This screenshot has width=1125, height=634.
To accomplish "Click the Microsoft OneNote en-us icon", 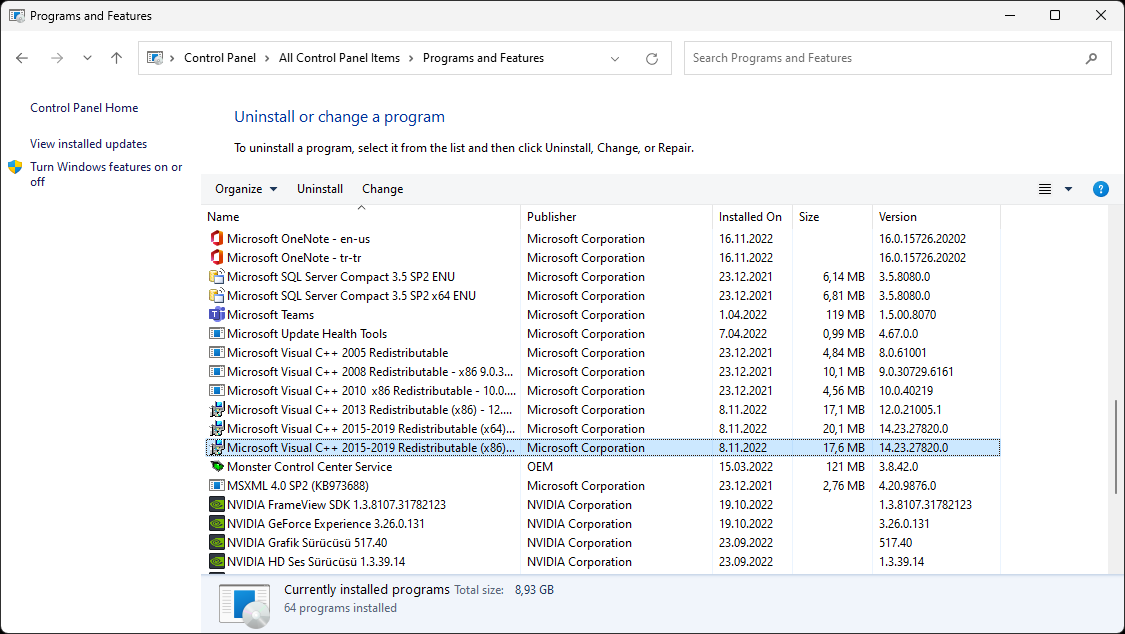I will click(216, 239).
